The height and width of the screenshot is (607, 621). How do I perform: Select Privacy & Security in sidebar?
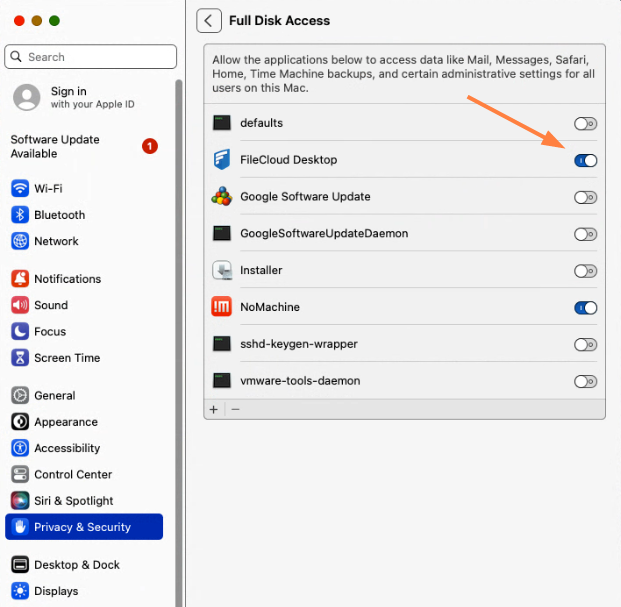[82, 527]
